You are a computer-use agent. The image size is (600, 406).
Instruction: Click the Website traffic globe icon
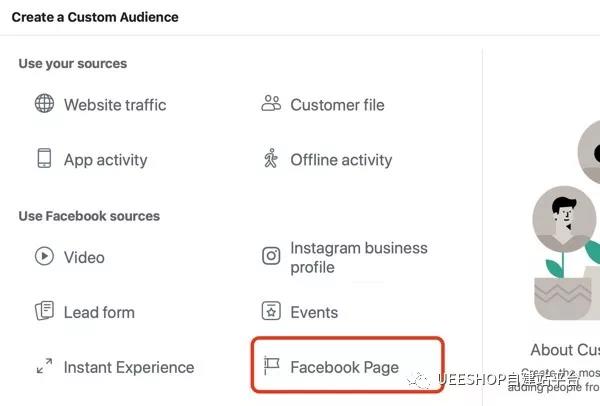pos(44,104)
